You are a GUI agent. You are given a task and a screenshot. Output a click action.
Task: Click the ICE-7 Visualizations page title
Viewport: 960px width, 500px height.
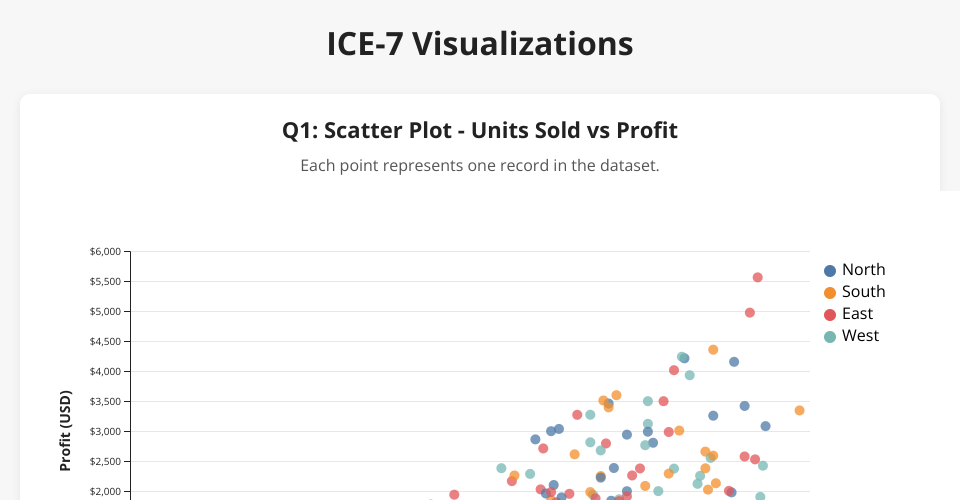coord(480,44)
